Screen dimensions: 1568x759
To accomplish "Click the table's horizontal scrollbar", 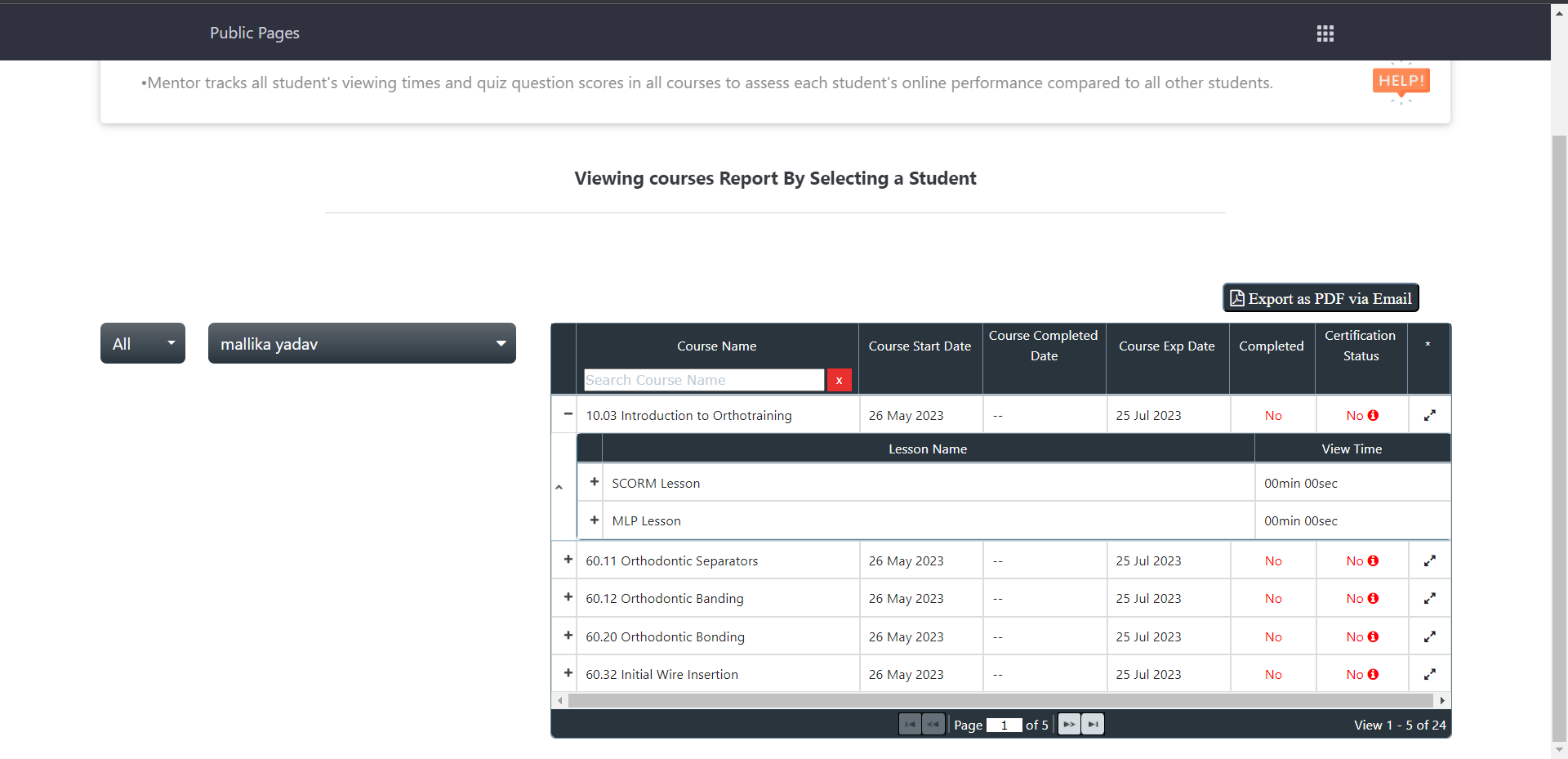I will [1000, 701].
